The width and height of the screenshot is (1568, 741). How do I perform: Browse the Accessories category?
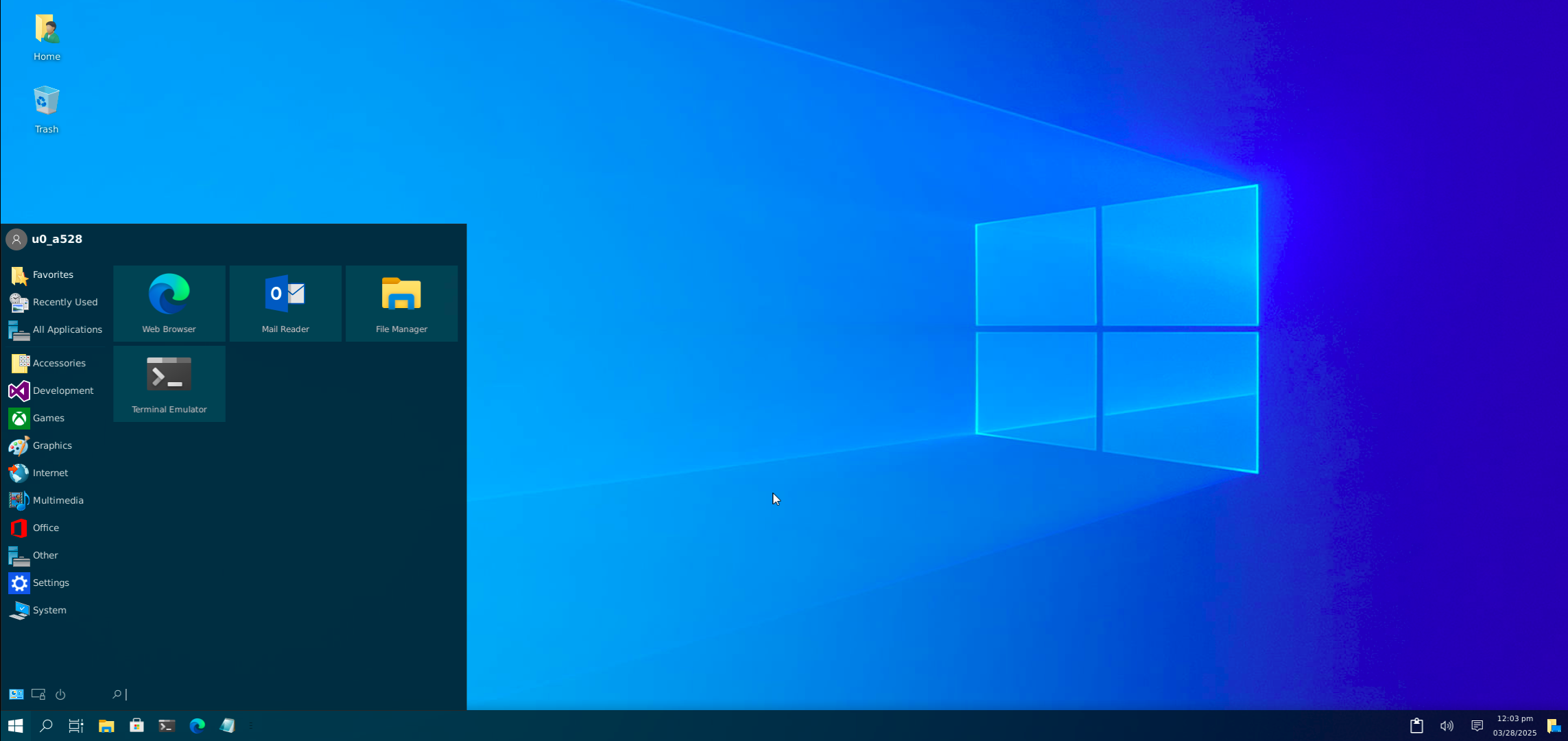coord(55,363)
